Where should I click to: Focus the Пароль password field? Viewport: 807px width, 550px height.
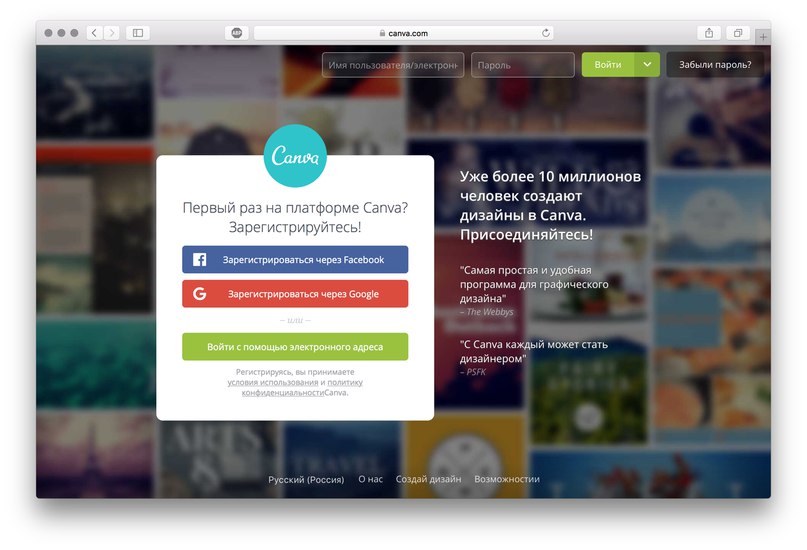(523, 65)
